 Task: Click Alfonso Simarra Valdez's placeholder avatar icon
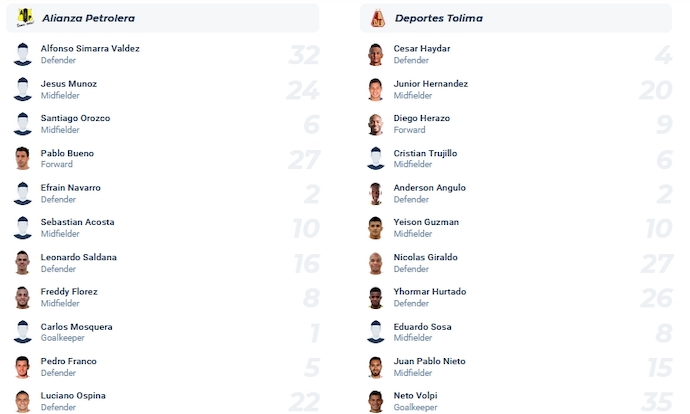click(23, 55)
